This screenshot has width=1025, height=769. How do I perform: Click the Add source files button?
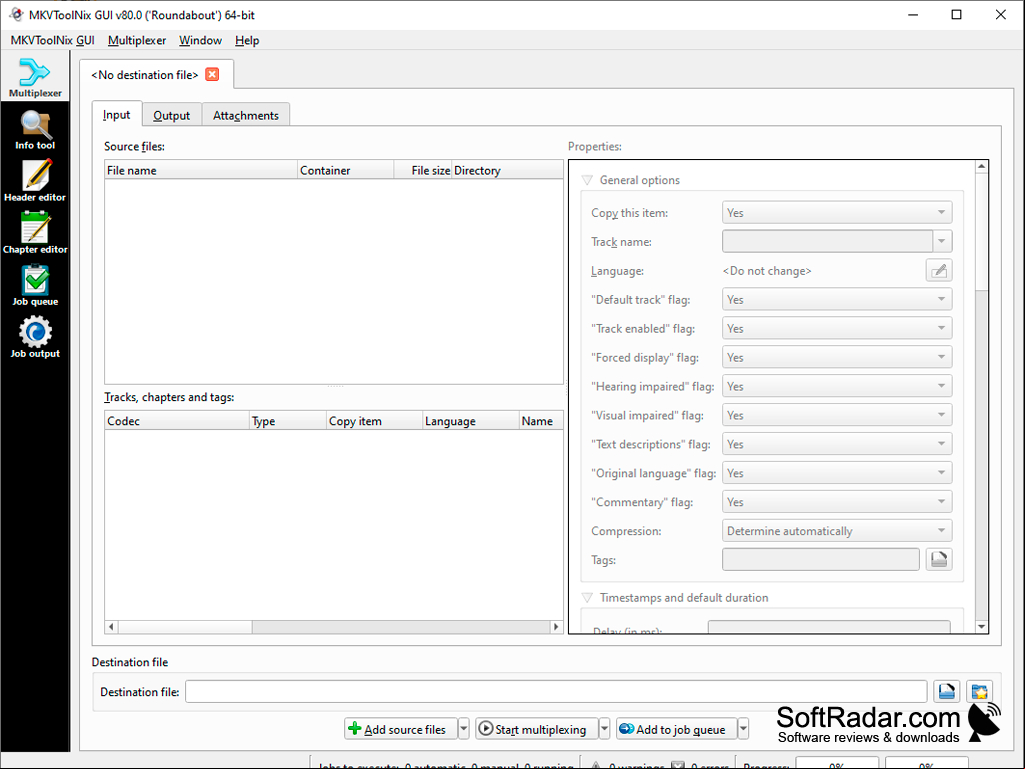tap(401, 728)
